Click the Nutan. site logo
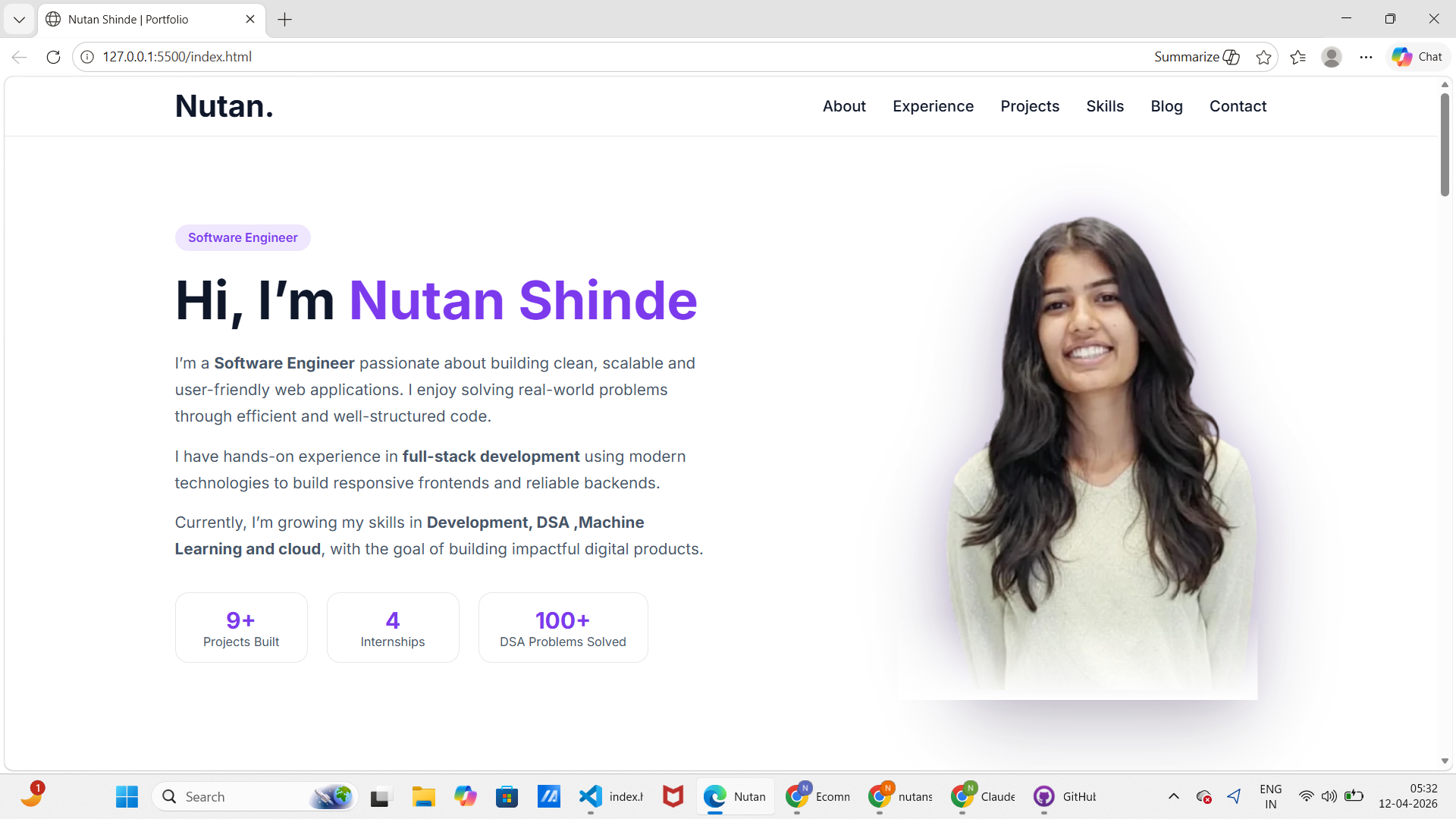Screen dimensions: 1456x819 [224, 106]
